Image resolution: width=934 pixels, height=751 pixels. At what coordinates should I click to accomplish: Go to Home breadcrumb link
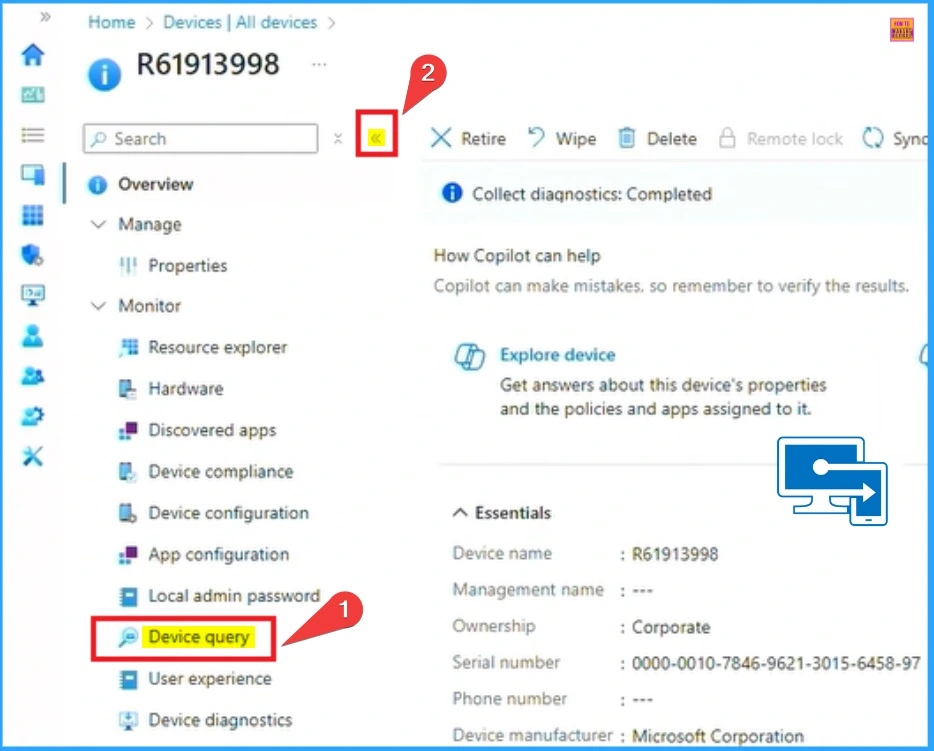(x=111, y=23)
